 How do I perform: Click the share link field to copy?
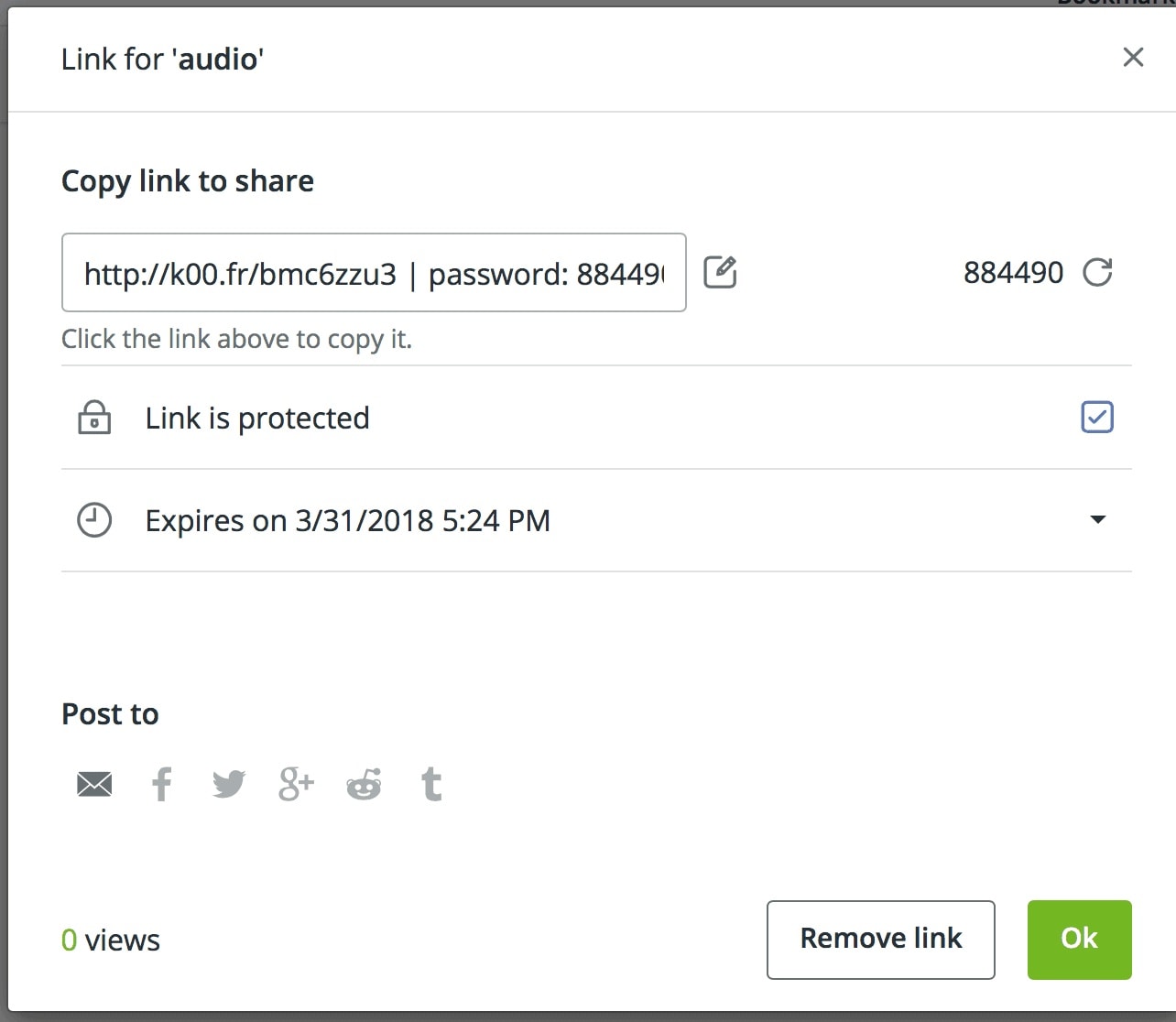pyautogui.click(x=374, y=273)
